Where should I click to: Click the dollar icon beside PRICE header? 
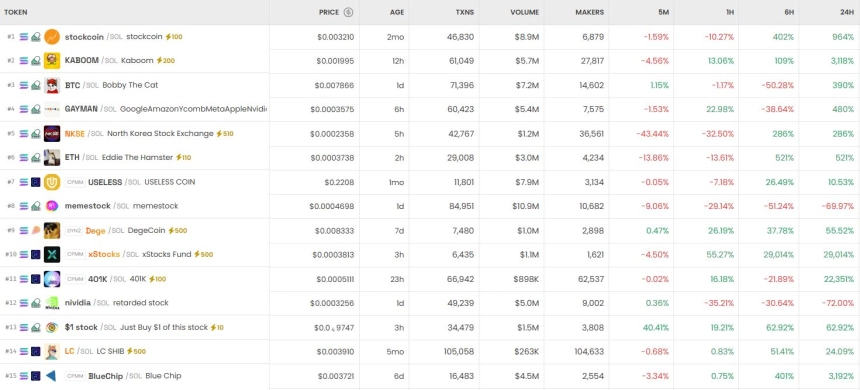pyautogui.click(x=348, y=12)
